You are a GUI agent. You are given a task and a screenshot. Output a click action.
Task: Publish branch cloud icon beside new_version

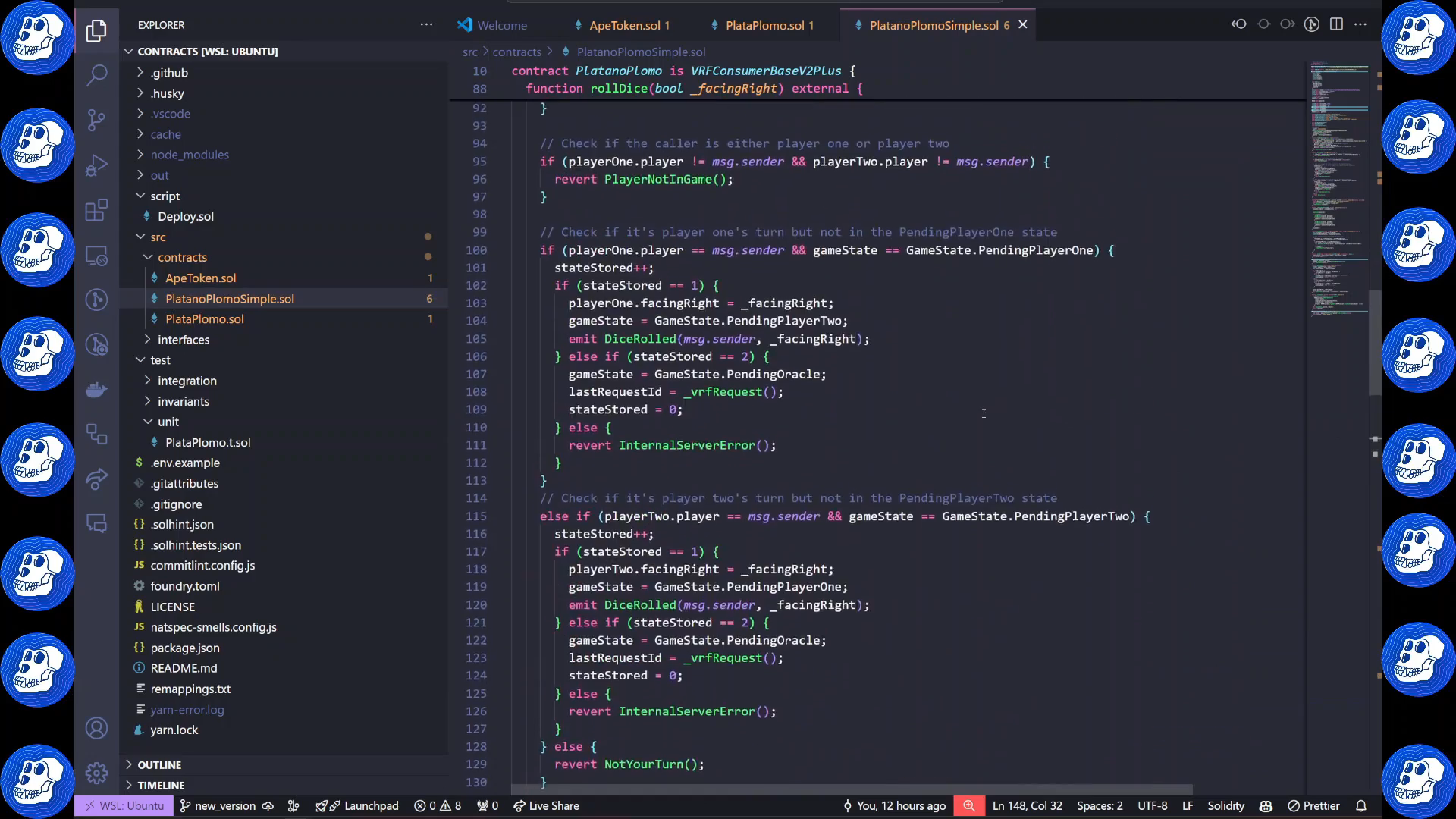[x=268, y=806]
